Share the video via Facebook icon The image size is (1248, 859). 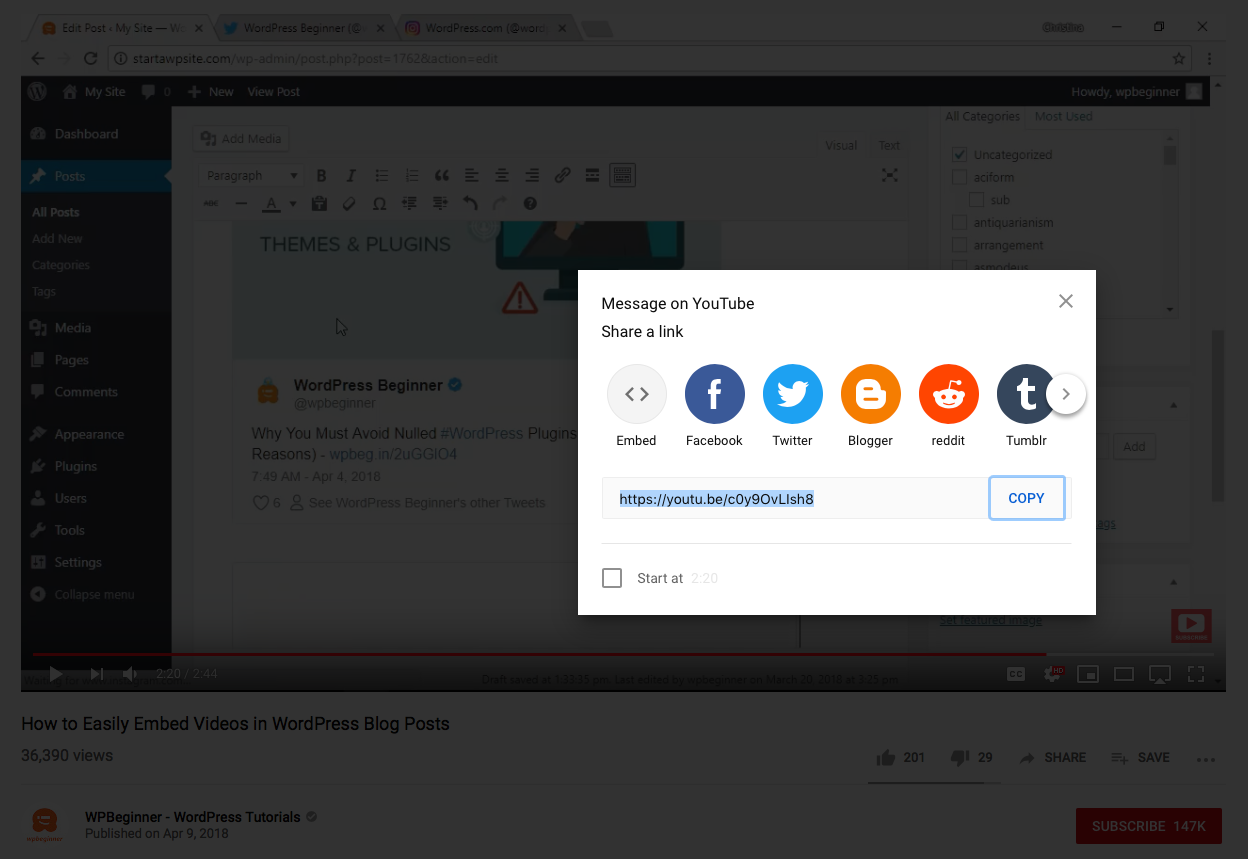[714, 395]
